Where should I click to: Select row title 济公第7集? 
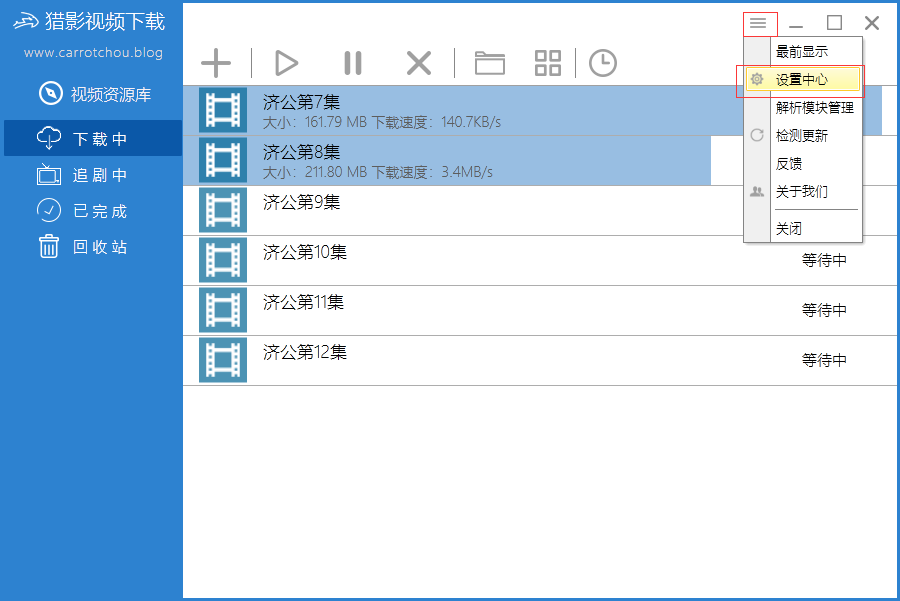pyautogui.click(x=301, y=102)
